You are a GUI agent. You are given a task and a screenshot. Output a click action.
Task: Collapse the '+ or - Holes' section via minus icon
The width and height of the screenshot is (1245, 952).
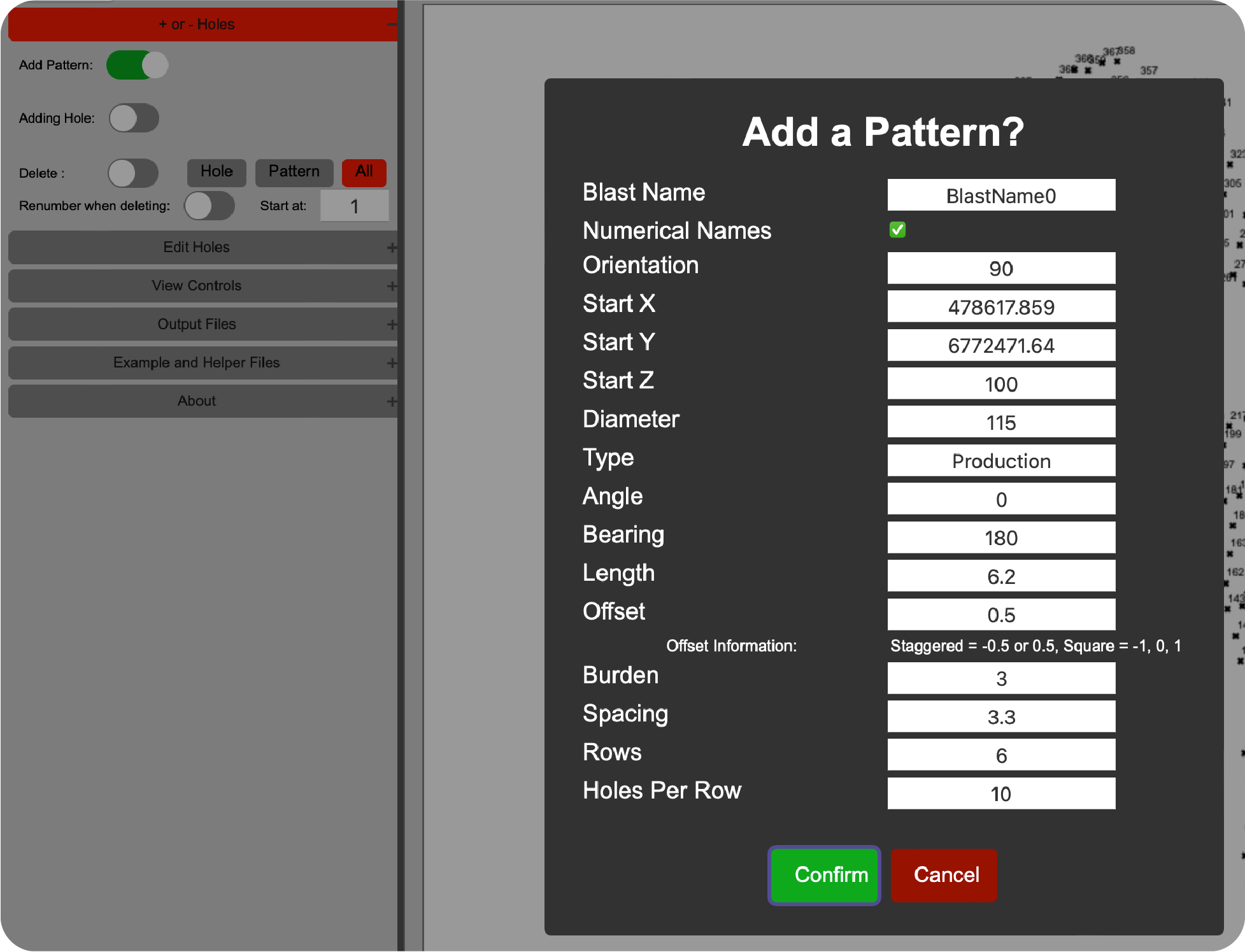click(x=392, y=24)
